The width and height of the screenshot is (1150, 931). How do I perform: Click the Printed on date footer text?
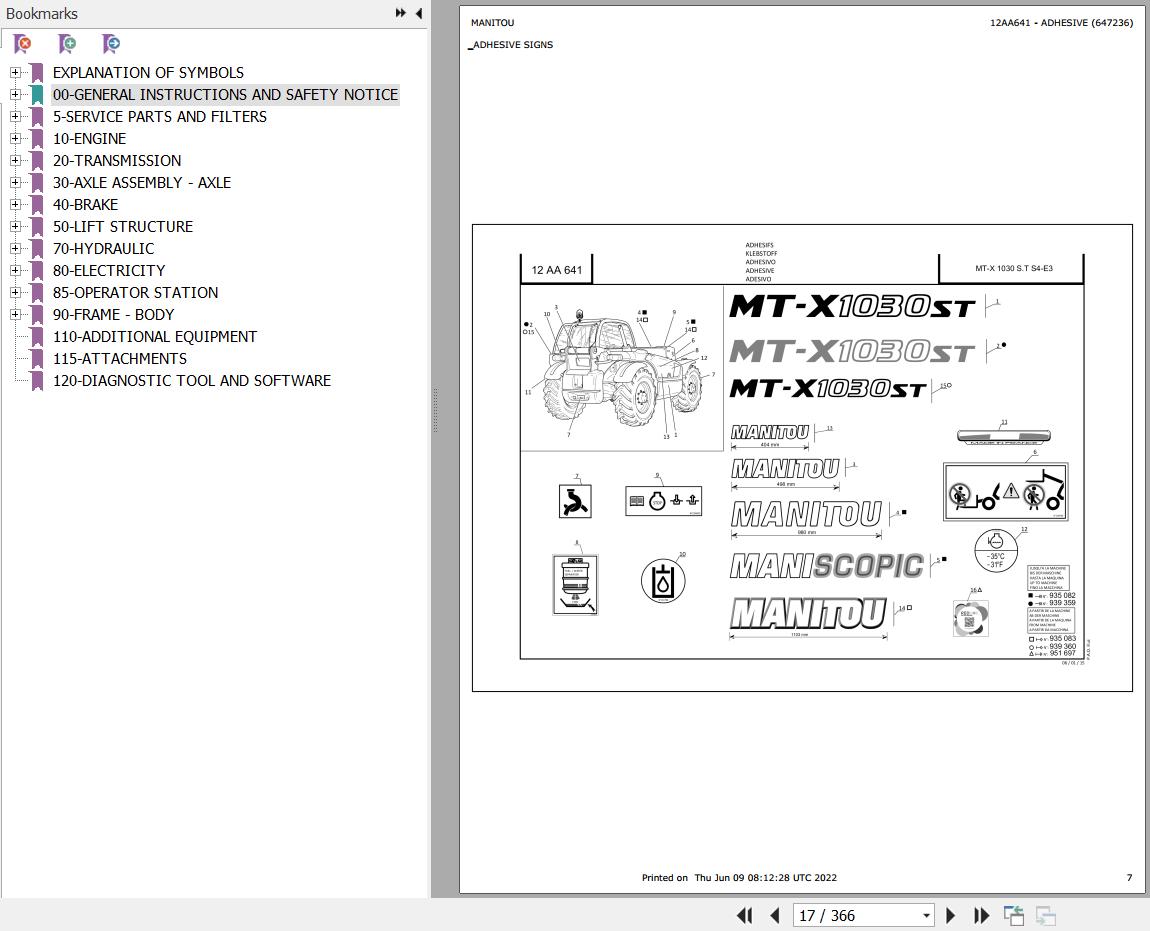coord(739,877)
